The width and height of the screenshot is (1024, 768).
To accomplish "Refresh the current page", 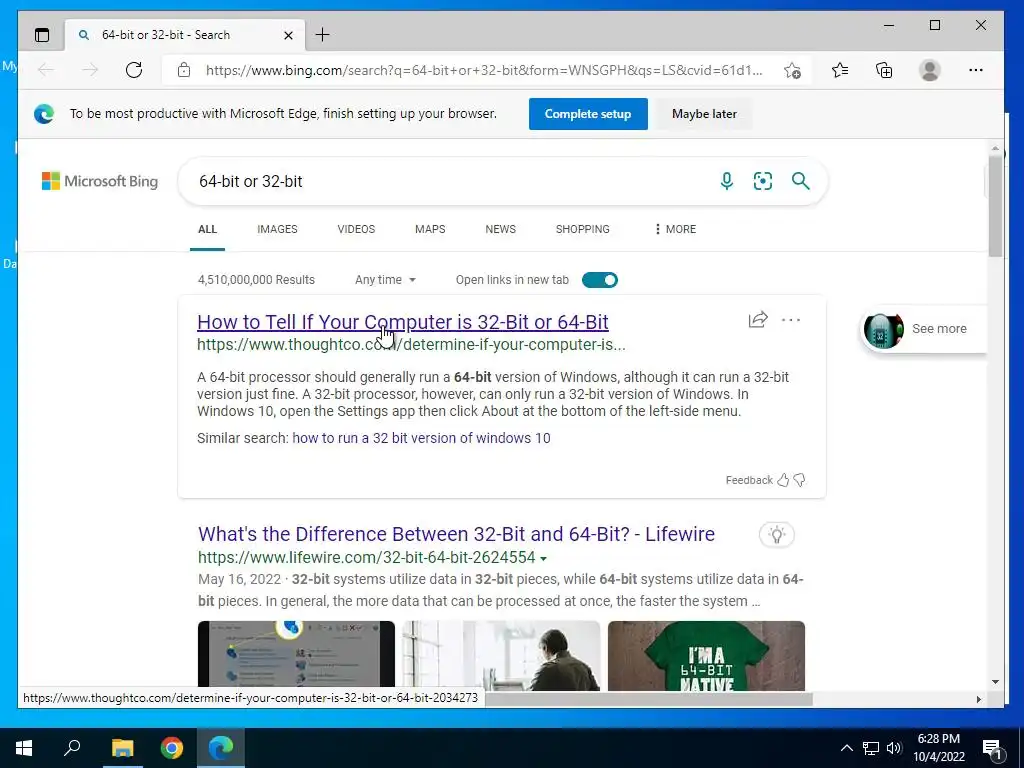I will (x=134, y=70).
